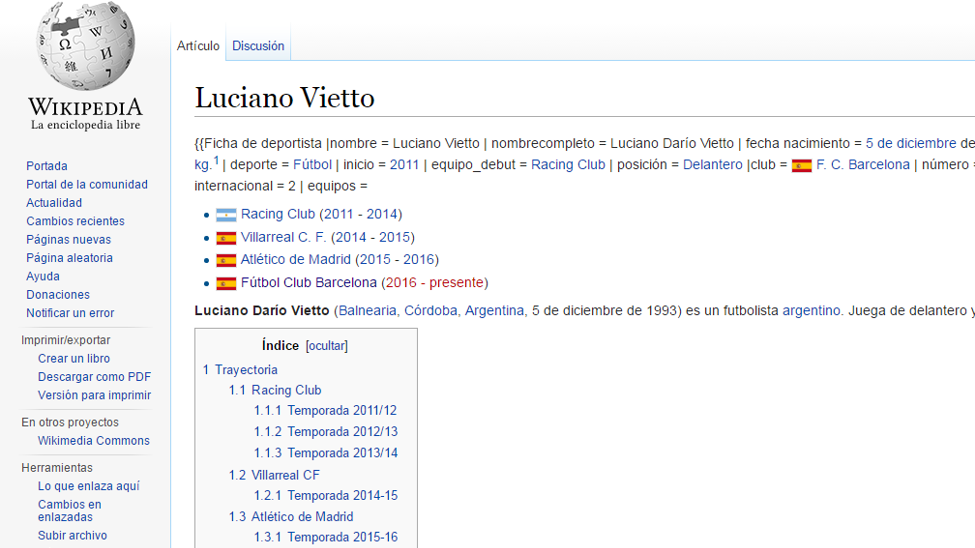Switch to the Discusión tab
Screen dimensions: 975x548
coord(258,46)
